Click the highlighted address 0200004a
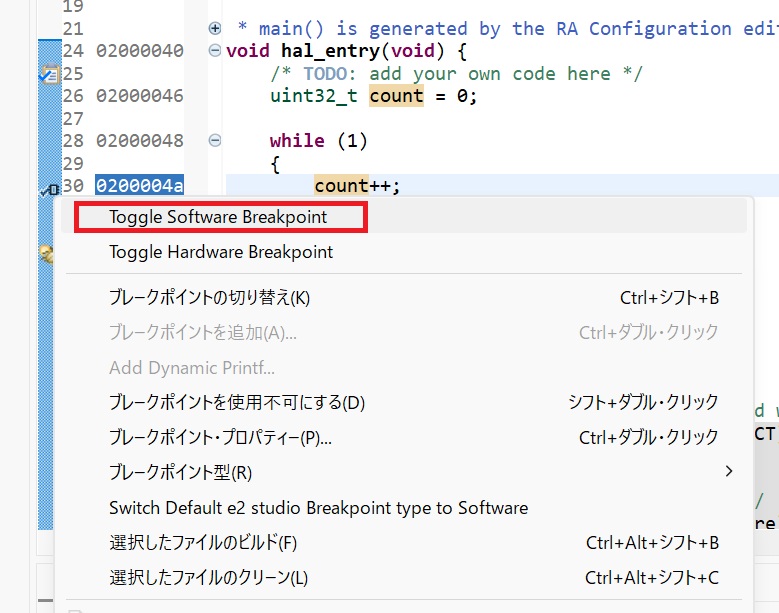Viewport: 779px width, 613px height. pos(140,186)
